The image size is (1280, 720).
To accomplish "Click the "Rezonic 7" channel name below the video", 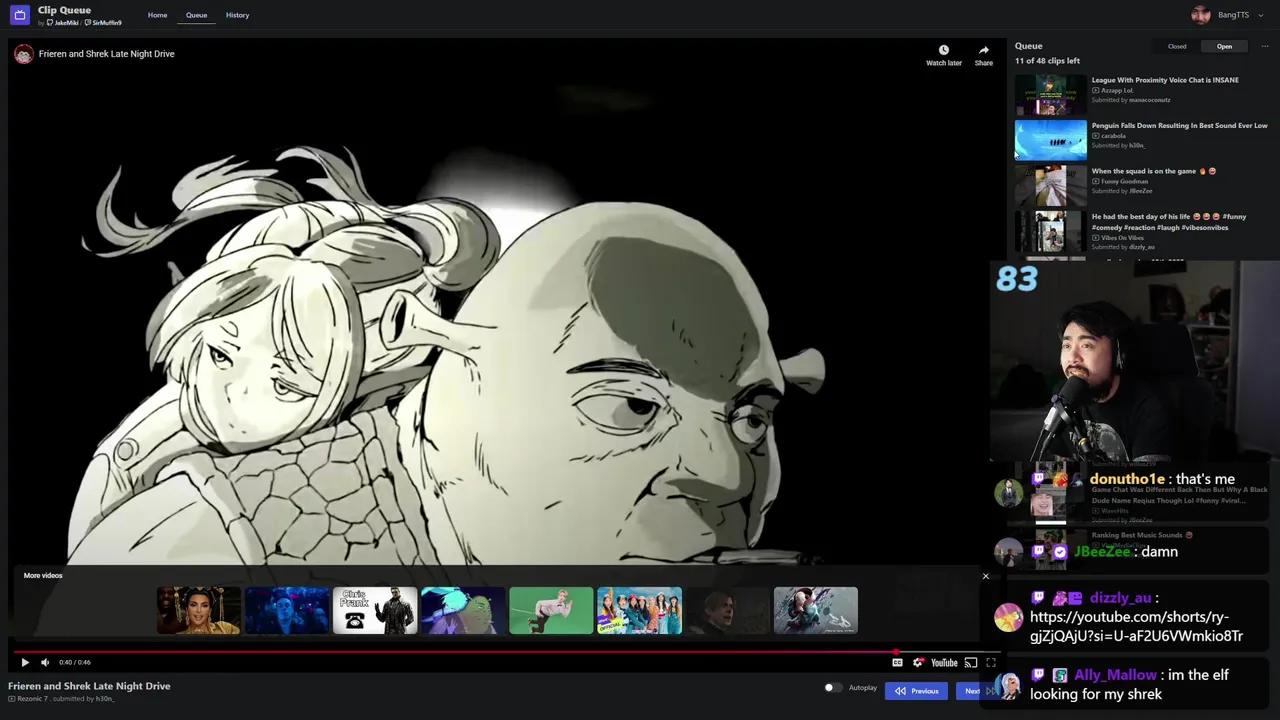I will [x=32, y=699].
